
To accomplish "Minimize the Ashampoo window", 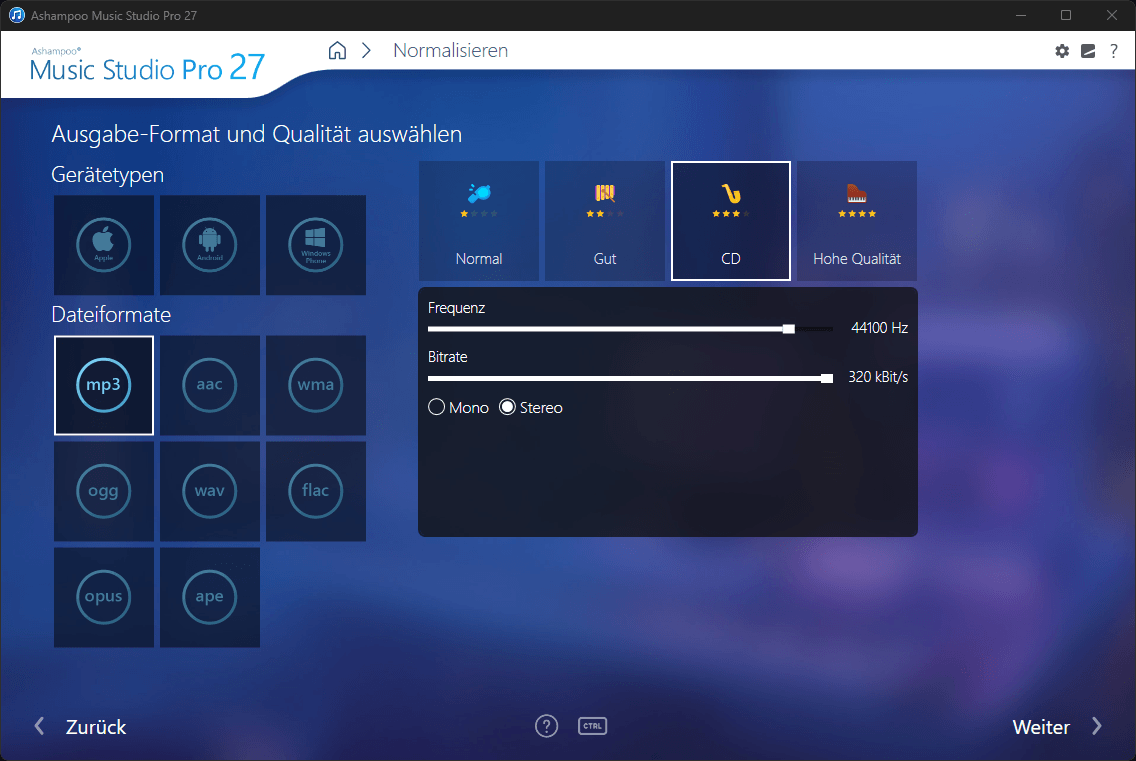I will (1021, 15).
